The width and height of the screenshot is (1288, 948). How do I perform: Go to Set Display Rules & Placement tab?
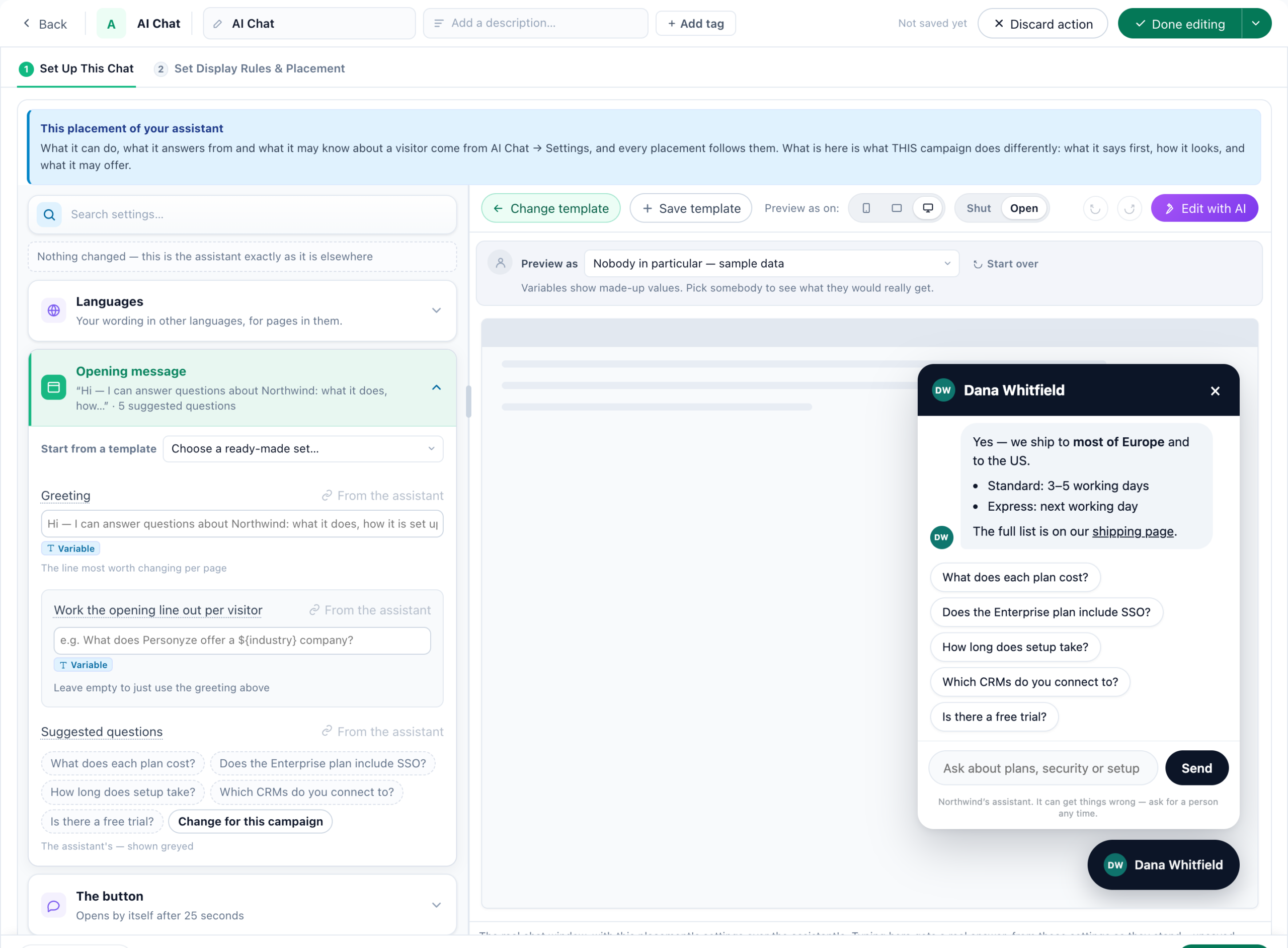[x=250, y=69]
